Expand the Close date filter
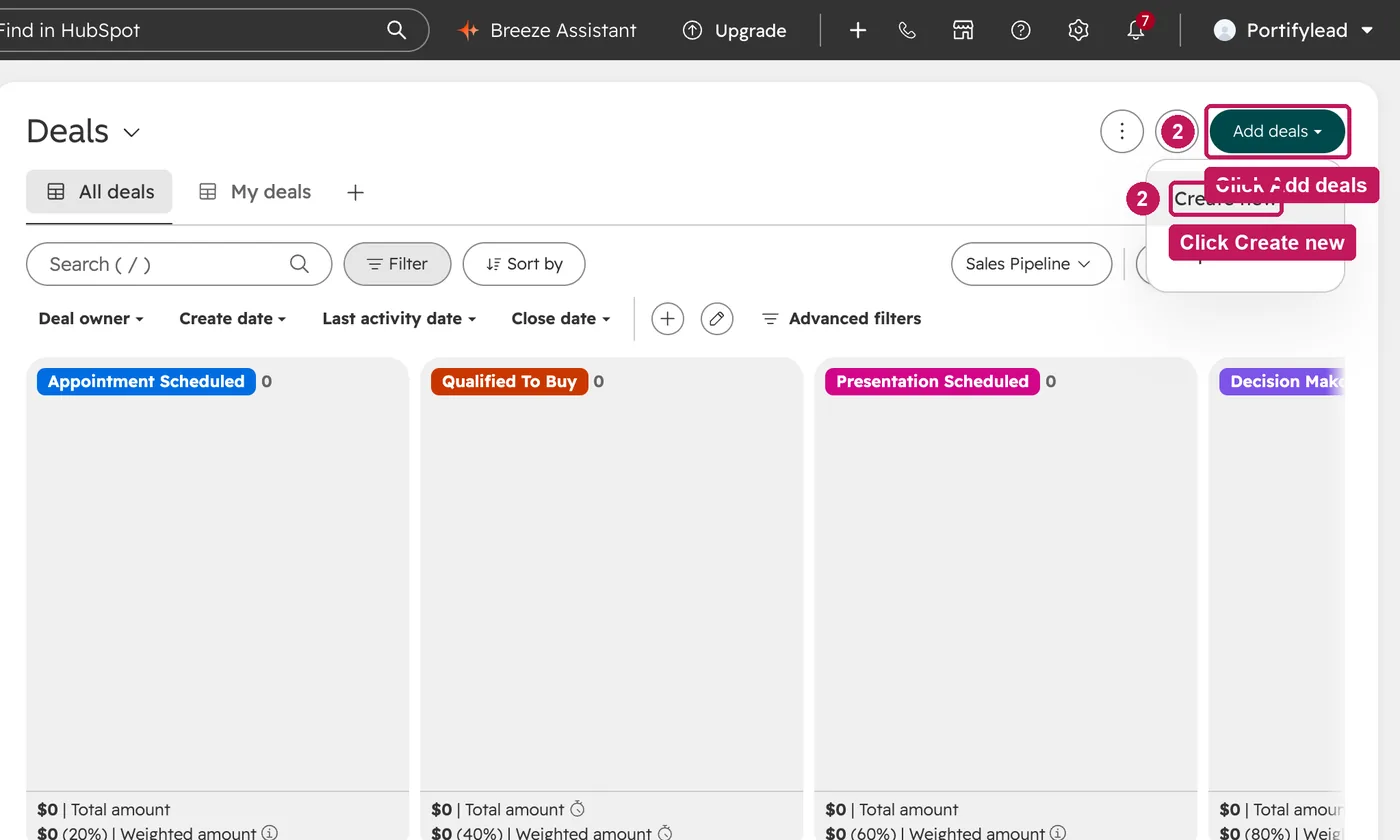Viewport: 1400px width, 840px height. tap(561, 319)
